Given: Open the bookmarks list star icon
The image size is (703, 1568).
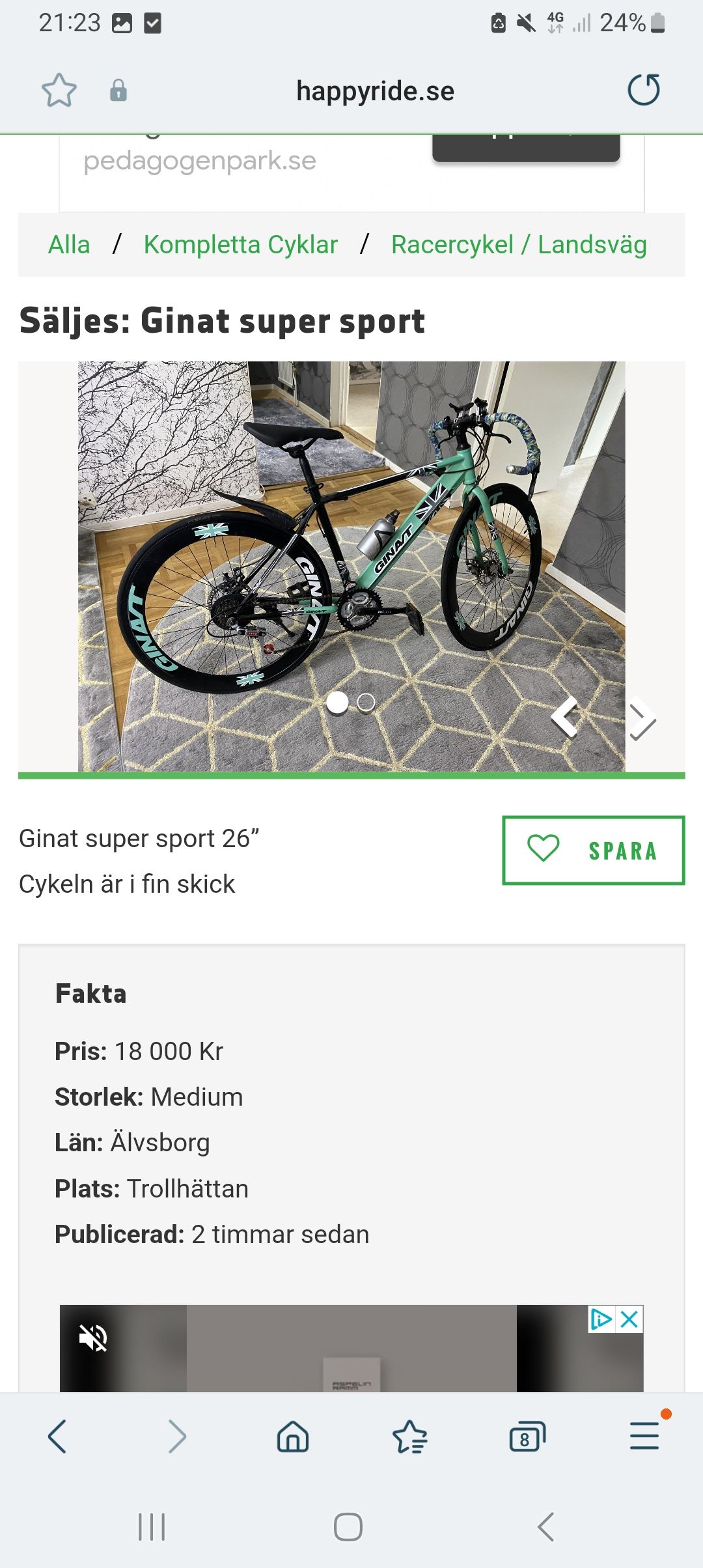Looking at the screenshot, I should [410, 1436].
